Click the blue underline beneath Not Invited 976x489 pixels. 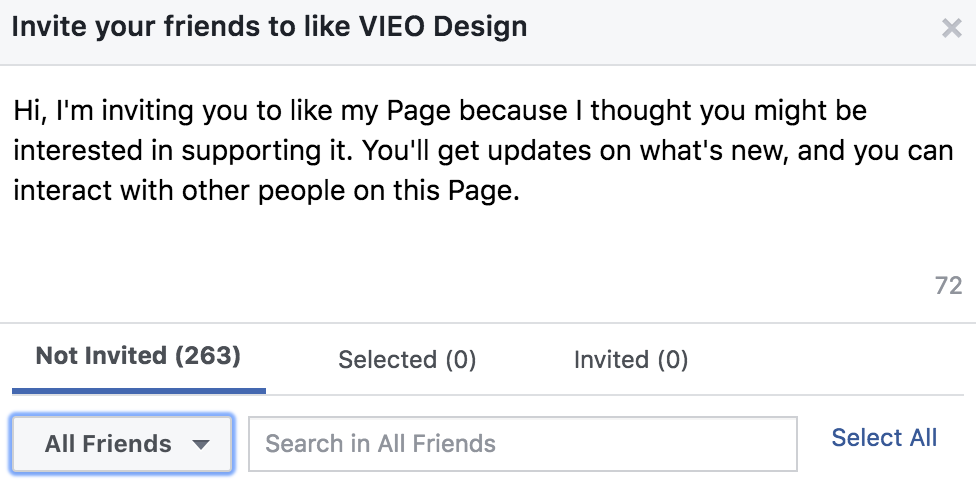click(139, 391)
